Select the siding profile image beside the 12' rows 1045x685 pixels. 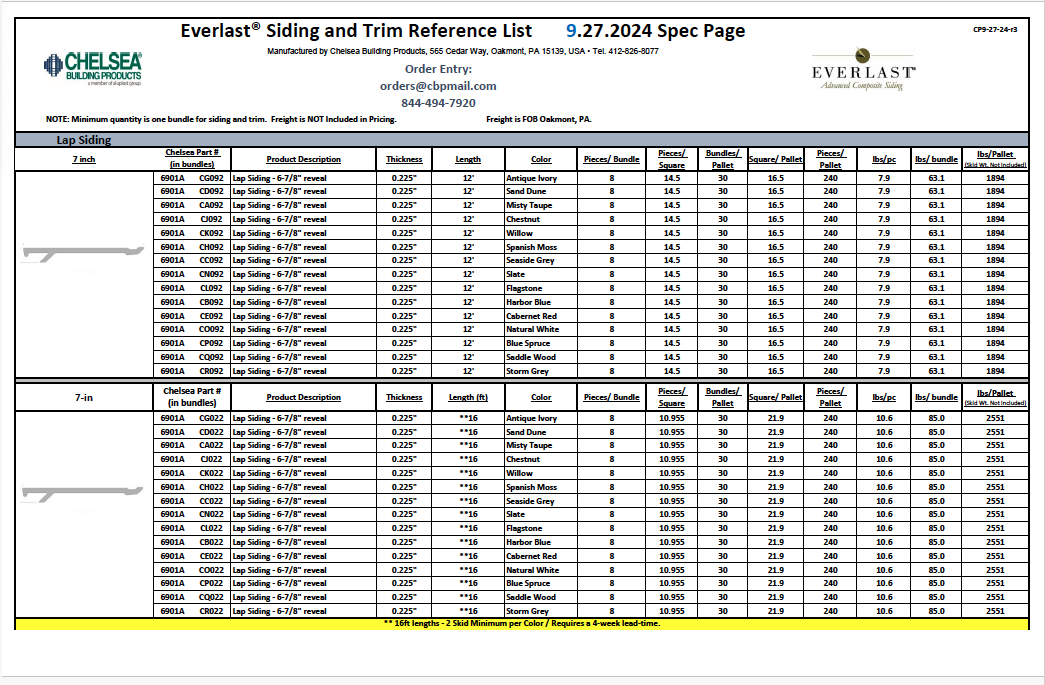coord(83,253)
